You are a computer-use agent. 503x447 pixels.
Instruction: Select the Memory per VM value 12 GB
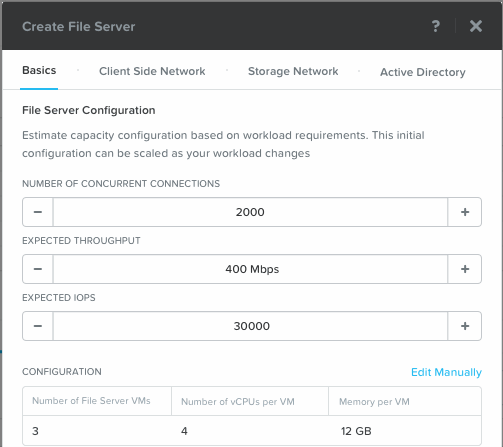(x=356, y=431)
